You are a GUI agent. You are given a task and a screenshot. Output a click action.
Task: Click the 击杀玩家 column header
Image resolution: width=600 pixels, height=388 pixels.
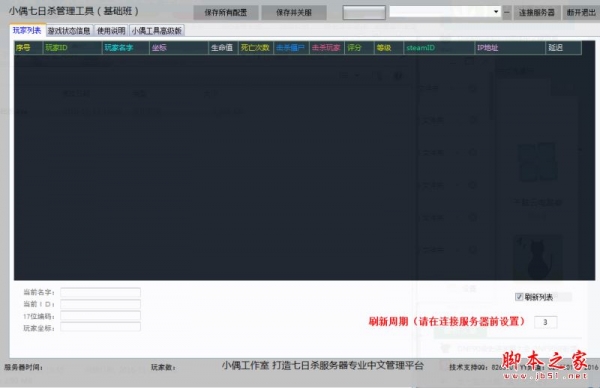pos(327,48)
